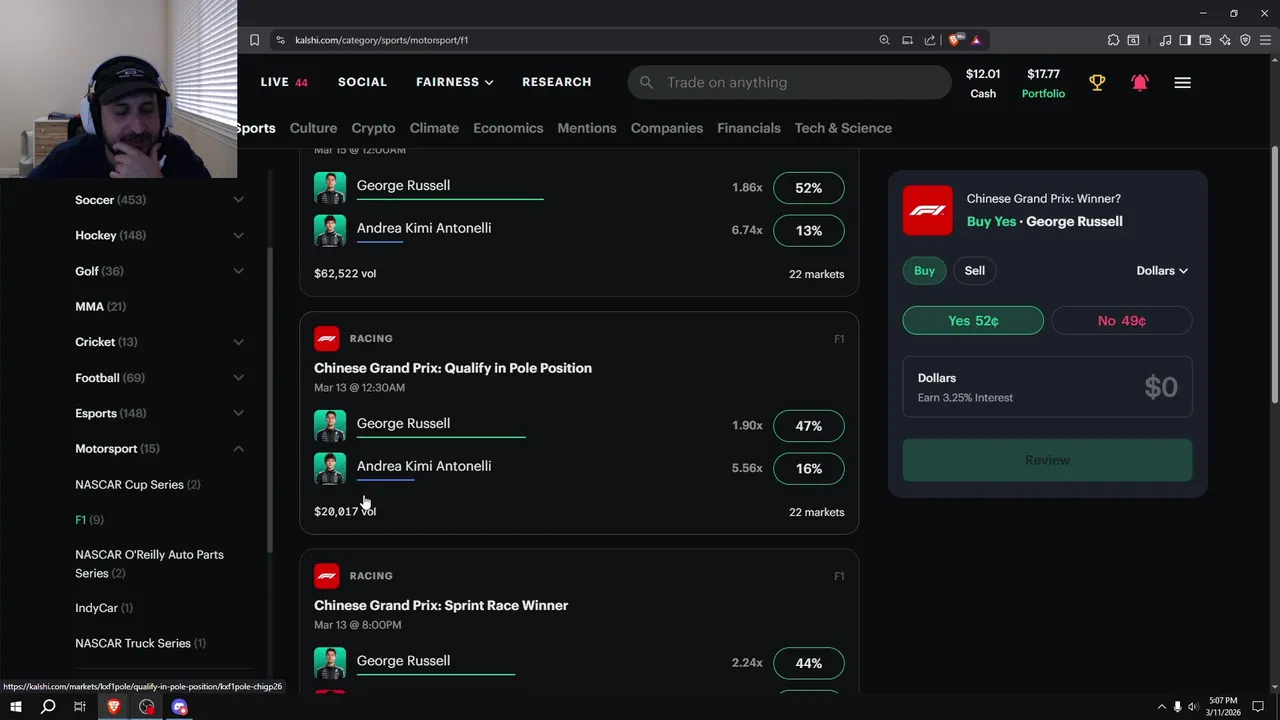Click the OBS Studio taskbar icon

point(147,707)
